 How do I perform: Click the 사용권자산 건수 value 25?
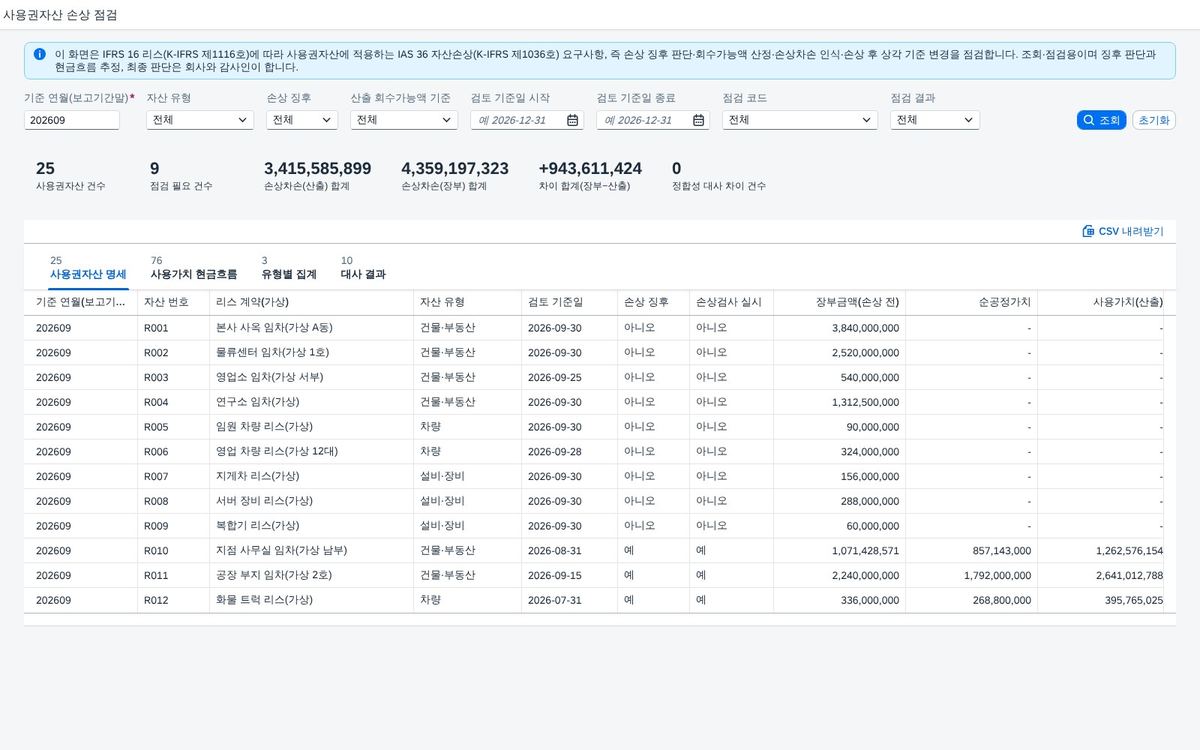(x=45, y=169)
